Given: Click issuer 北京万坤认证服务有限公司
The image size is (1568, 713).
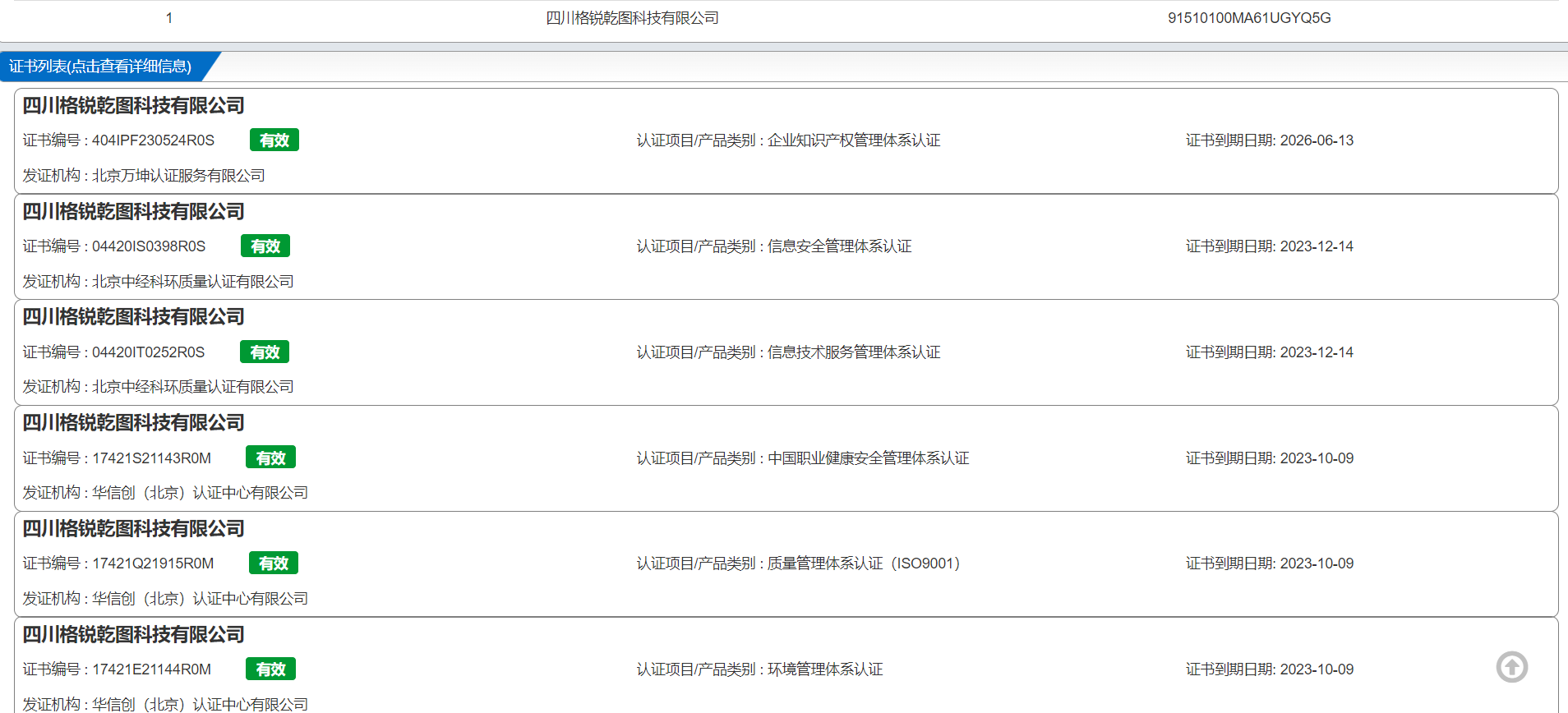Looking at the screenshot, I should pos(178,176).
